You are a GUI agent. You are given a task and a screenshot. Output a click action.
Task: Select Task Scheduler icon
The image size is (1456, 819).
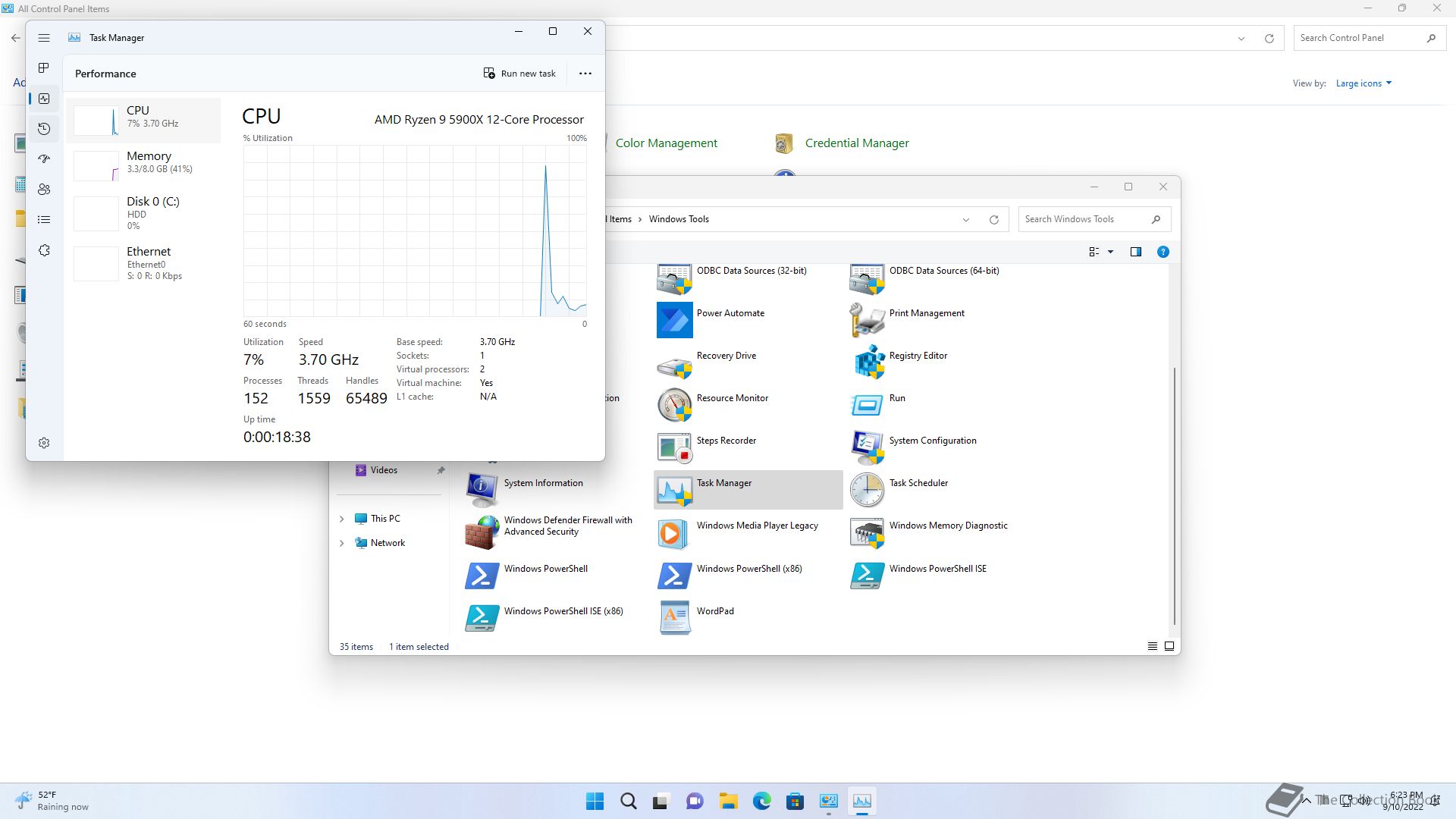coord(867,490)
